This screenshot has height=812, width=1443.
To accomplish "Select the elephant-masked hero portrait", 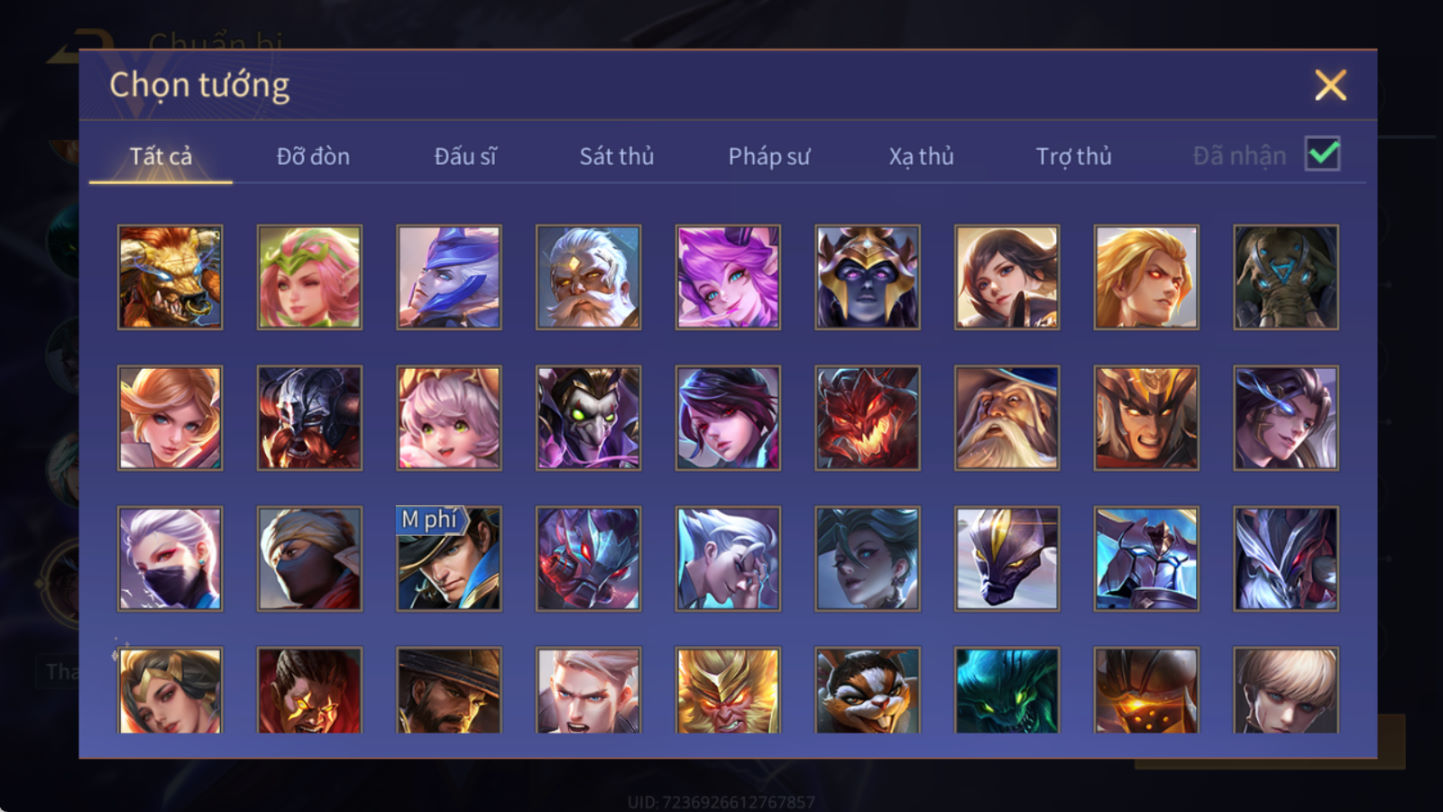I will coord(1286,277).
